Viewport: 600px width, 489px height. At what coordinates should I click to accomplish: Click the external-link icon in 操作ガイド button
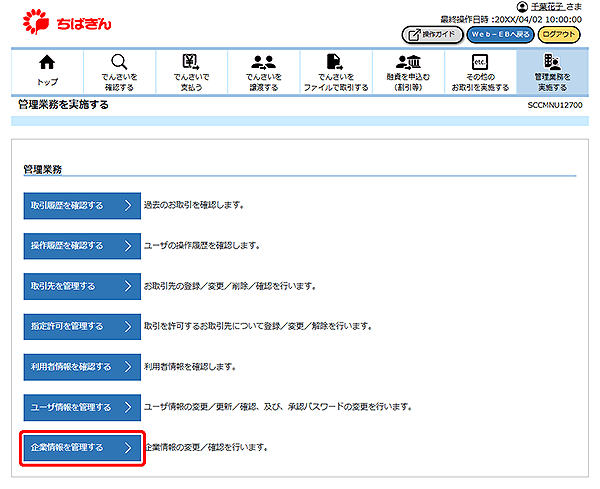tap(414, 35)
